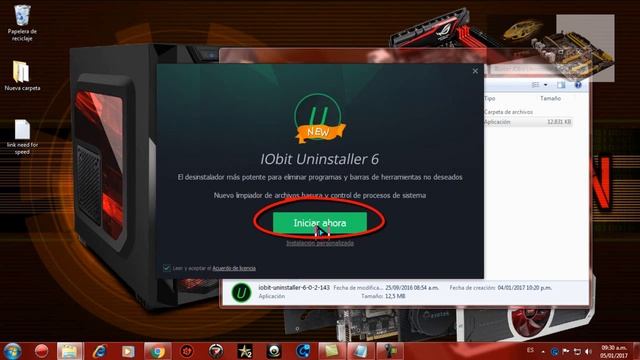640x360 pixels.
Task: Close the IObit Uninstaller installer dialog
Action: 475,71
